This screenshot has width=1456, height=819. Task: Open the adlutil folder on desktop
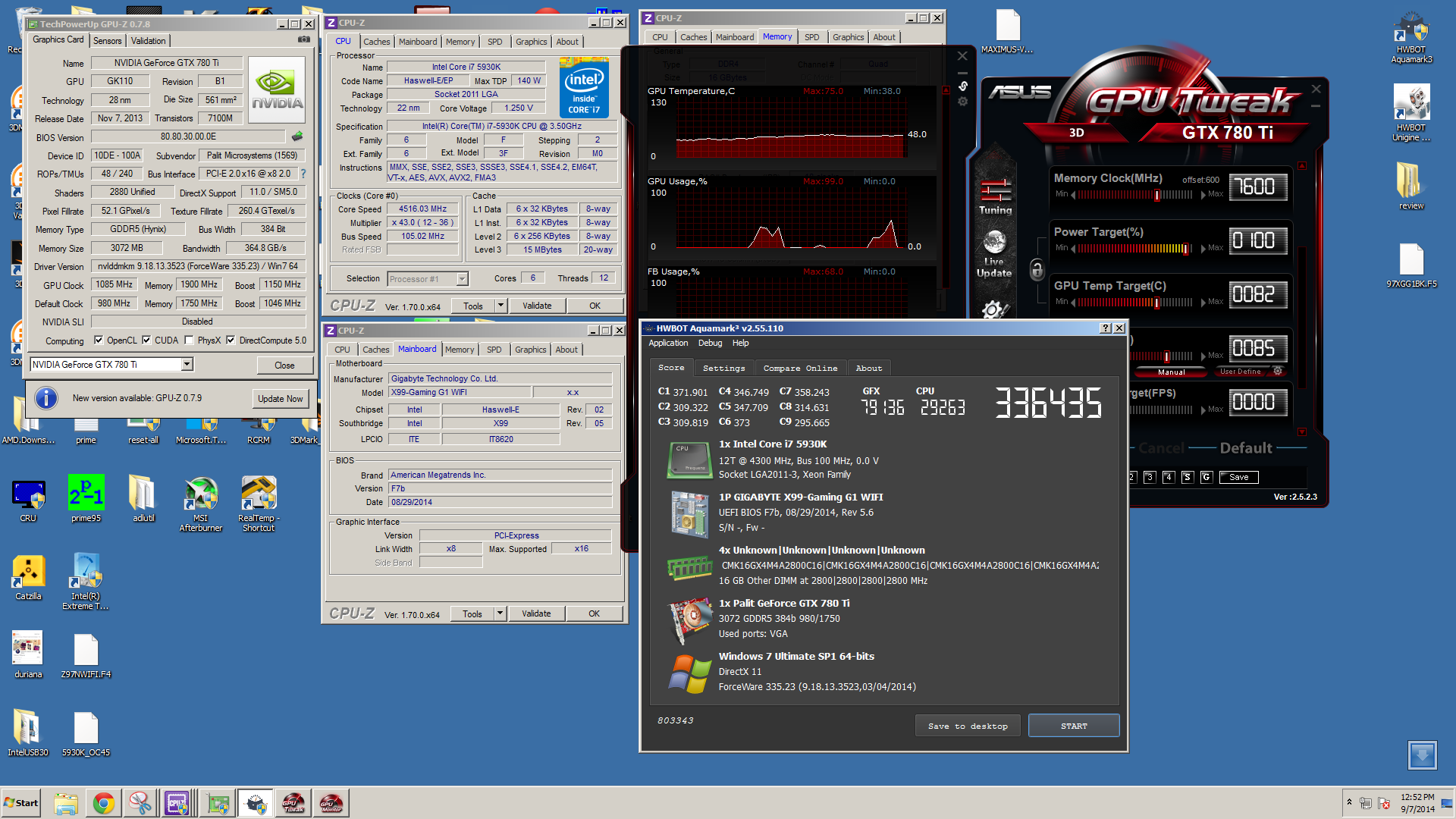click(143, 499)
